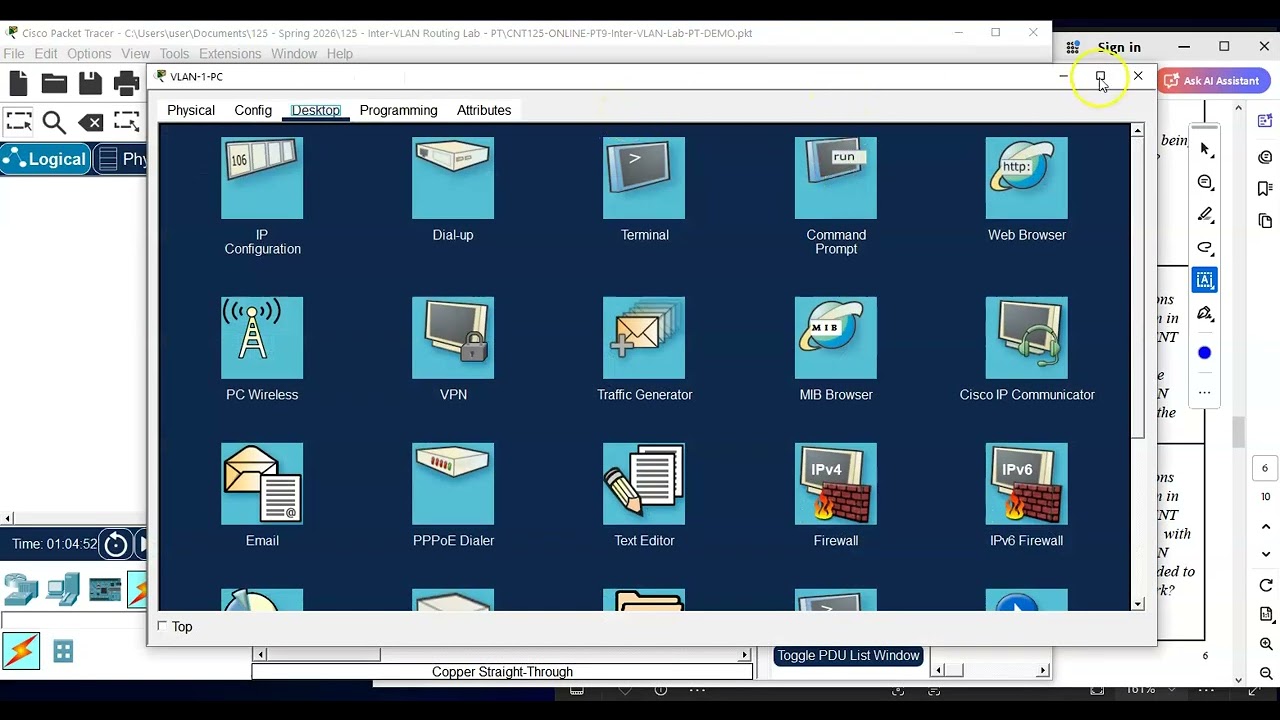Open the Extensions menu
This screenshot has width=1280, height=720.
230,54
